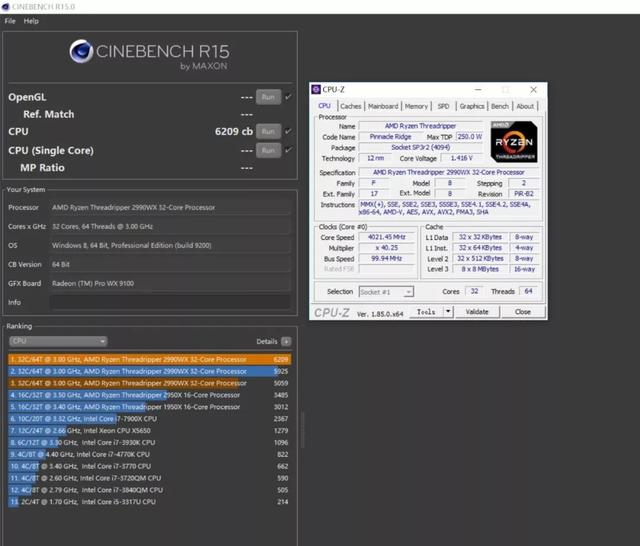This screenshot has width=640, height=546.
Task: Click the Cinebench R15 logo sphere
Action: pyautogui.click(x=81, y=51)
